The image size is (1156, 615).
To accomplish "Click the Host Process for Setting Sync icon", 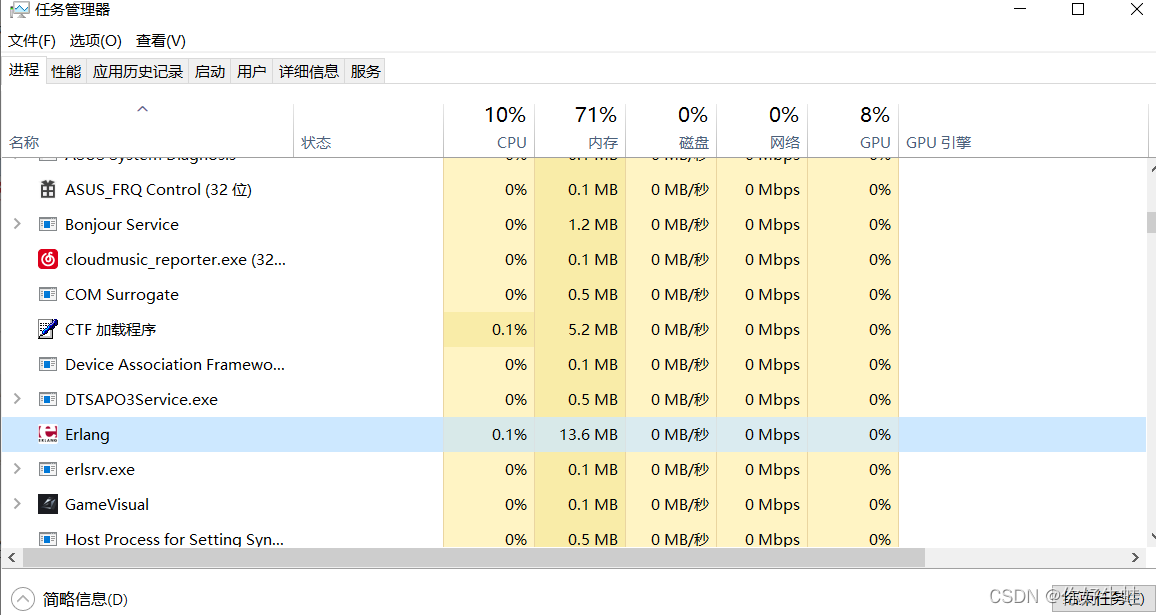I will pyautogui.click(x=48, y=539).
